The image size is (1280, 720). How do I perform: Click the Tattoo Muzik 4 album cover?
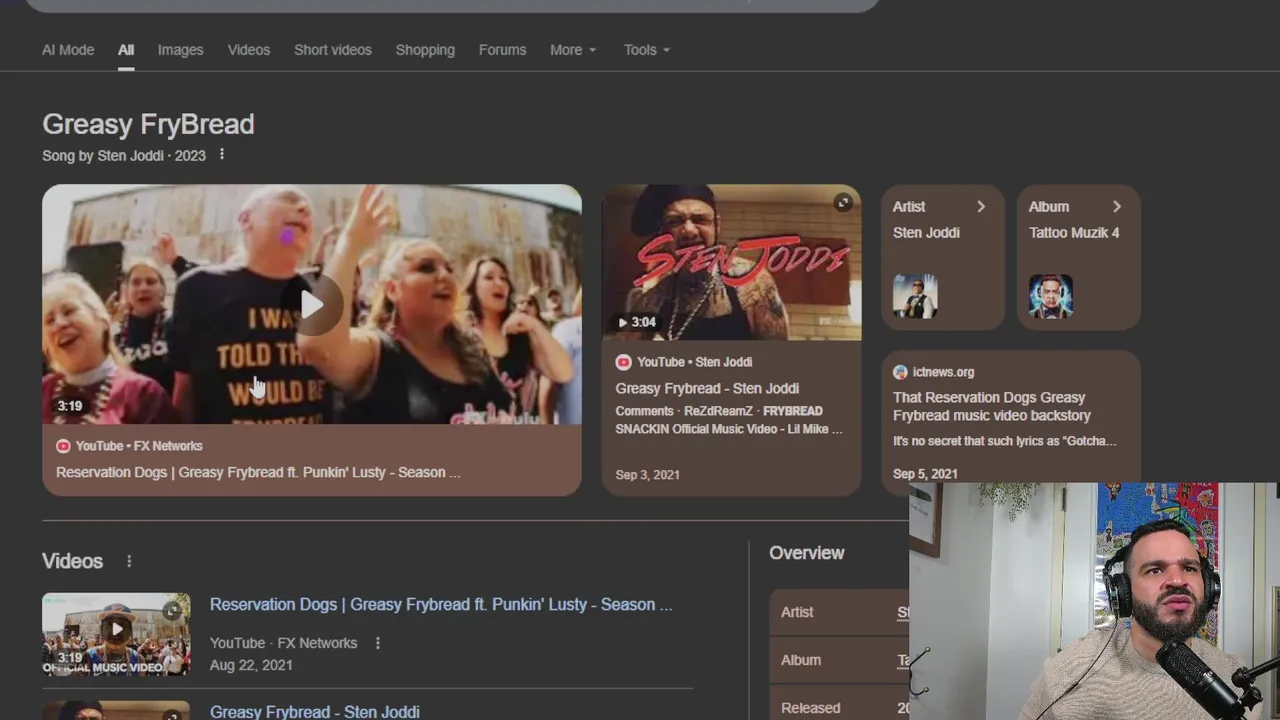[1051, 297]
